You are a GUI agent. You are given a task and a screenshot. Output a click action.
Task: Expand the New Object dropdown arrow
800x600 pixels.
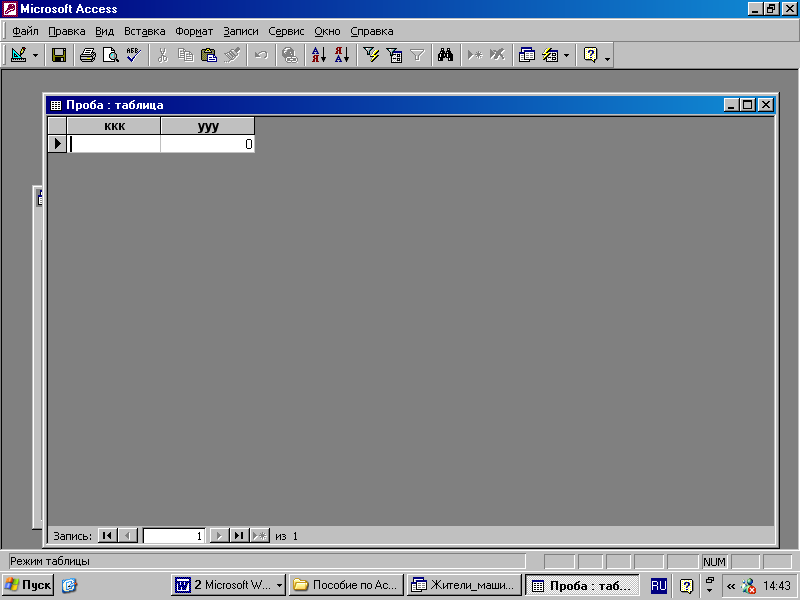tap(566, 55)
